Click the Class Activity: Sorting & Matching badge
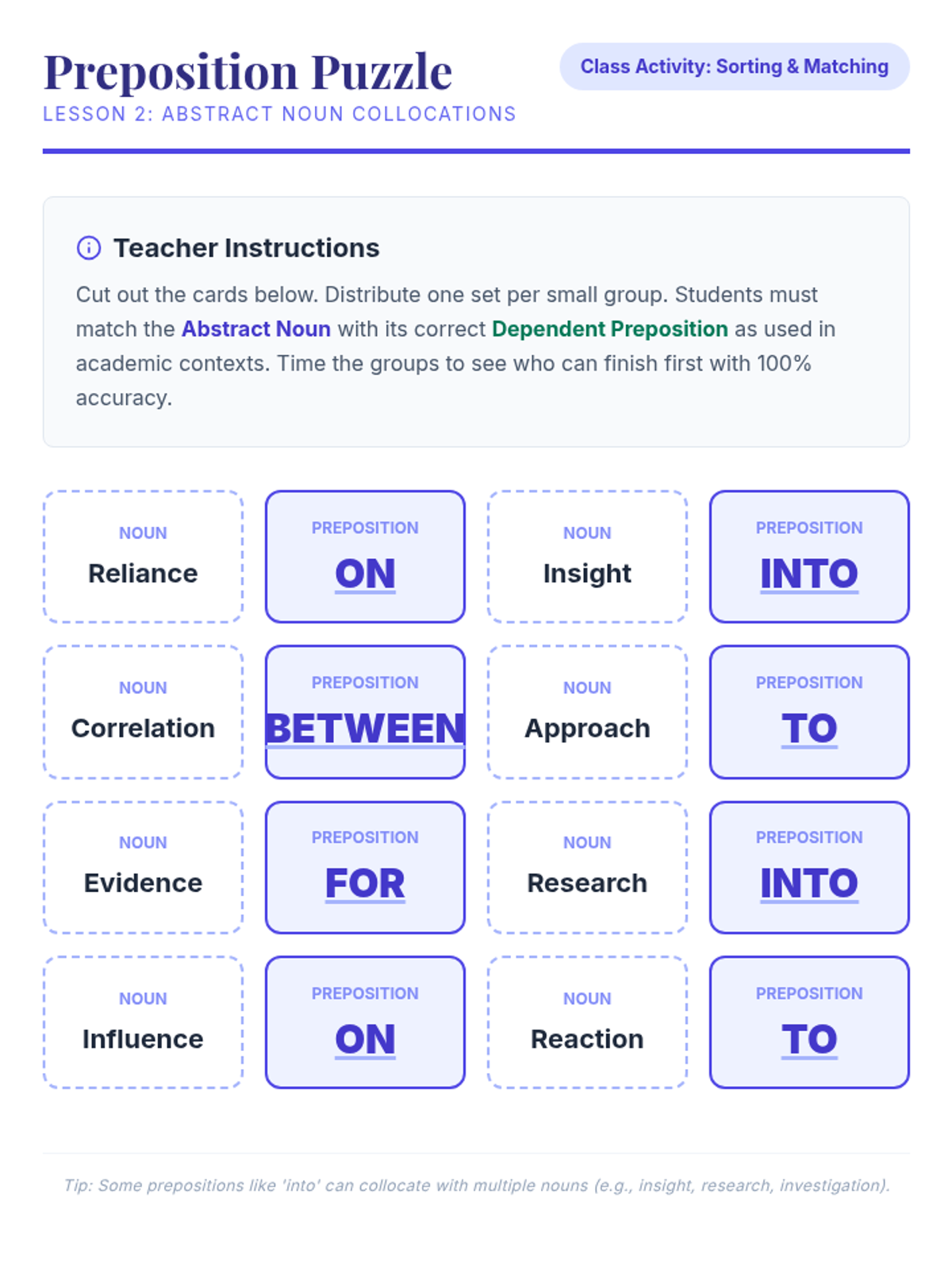The height and width of the screenshot is (1270, 952). pyautogui.click(x=734, y=67)
